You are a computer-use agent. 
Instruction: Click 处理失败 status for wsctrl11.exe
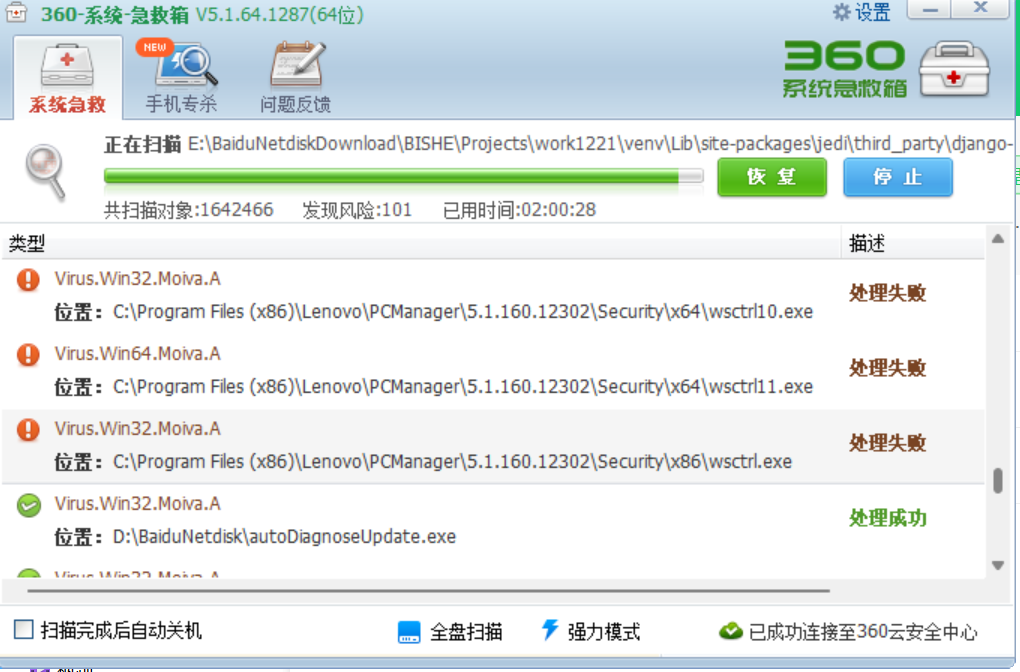tap(887, 368)
